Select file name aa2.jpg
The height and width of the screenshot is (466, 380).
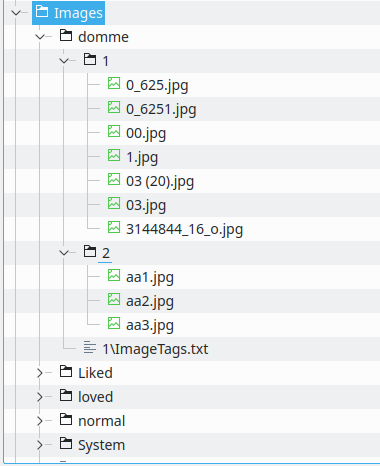pos(150,302)
